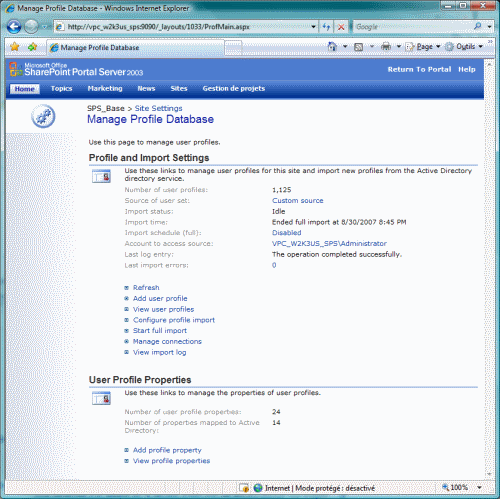Screen dimensions: 500x499
Task: Open the Gestion de projets tab
Action: pyautogui.click(x=234, y=88)
